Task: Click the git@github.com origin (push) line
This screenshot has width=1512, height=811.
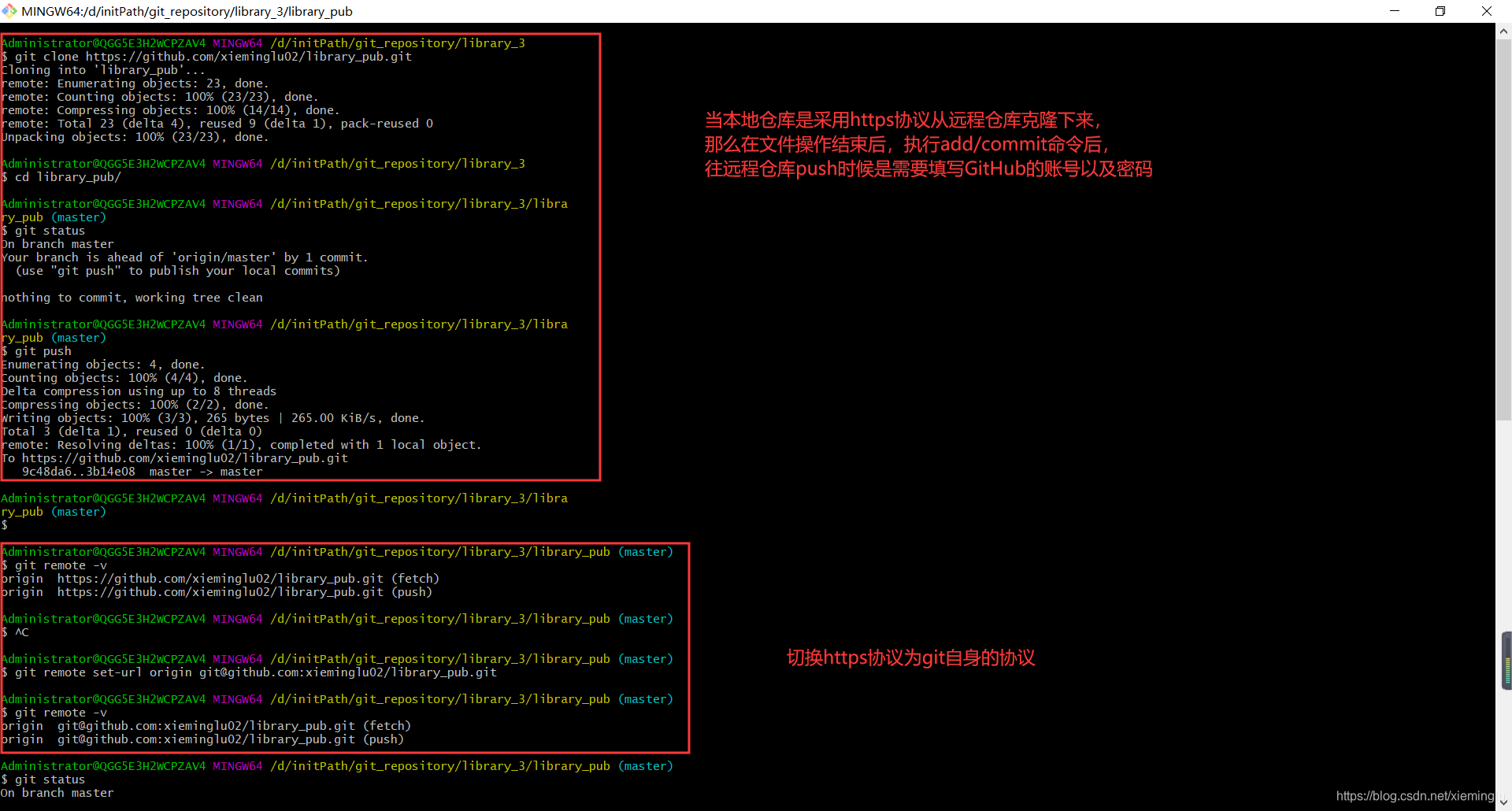Action: click(203, 739)
